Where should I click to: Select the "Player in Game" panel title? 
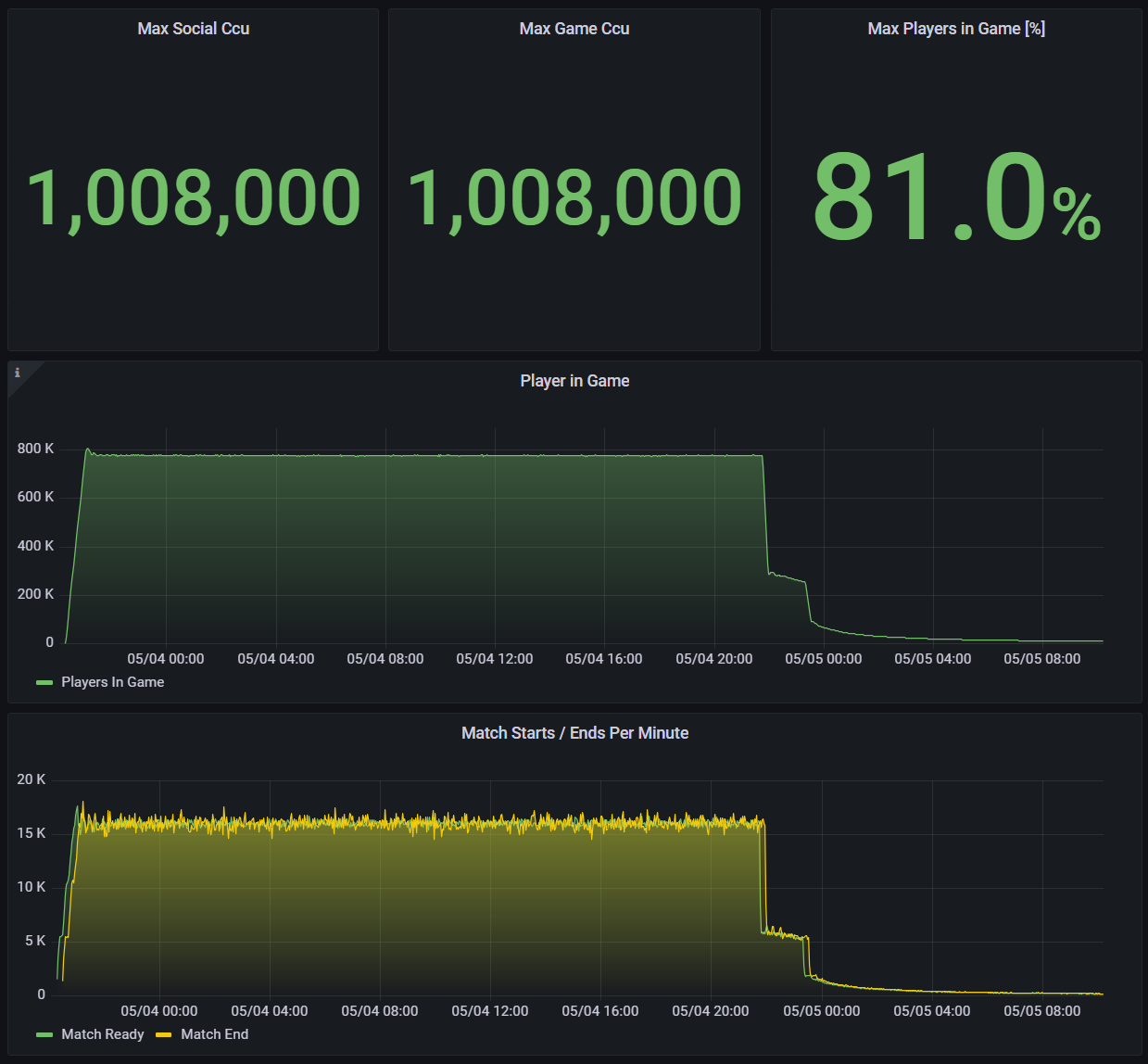pyautogui.click(x=574, y=381)
